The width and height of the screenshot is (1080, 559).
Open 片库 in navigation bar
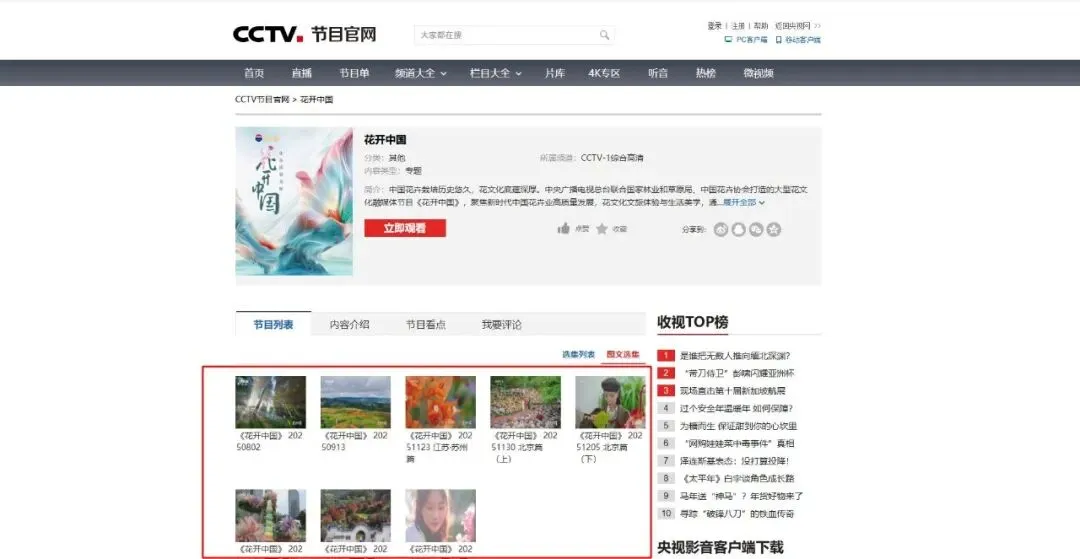(554, 73)
